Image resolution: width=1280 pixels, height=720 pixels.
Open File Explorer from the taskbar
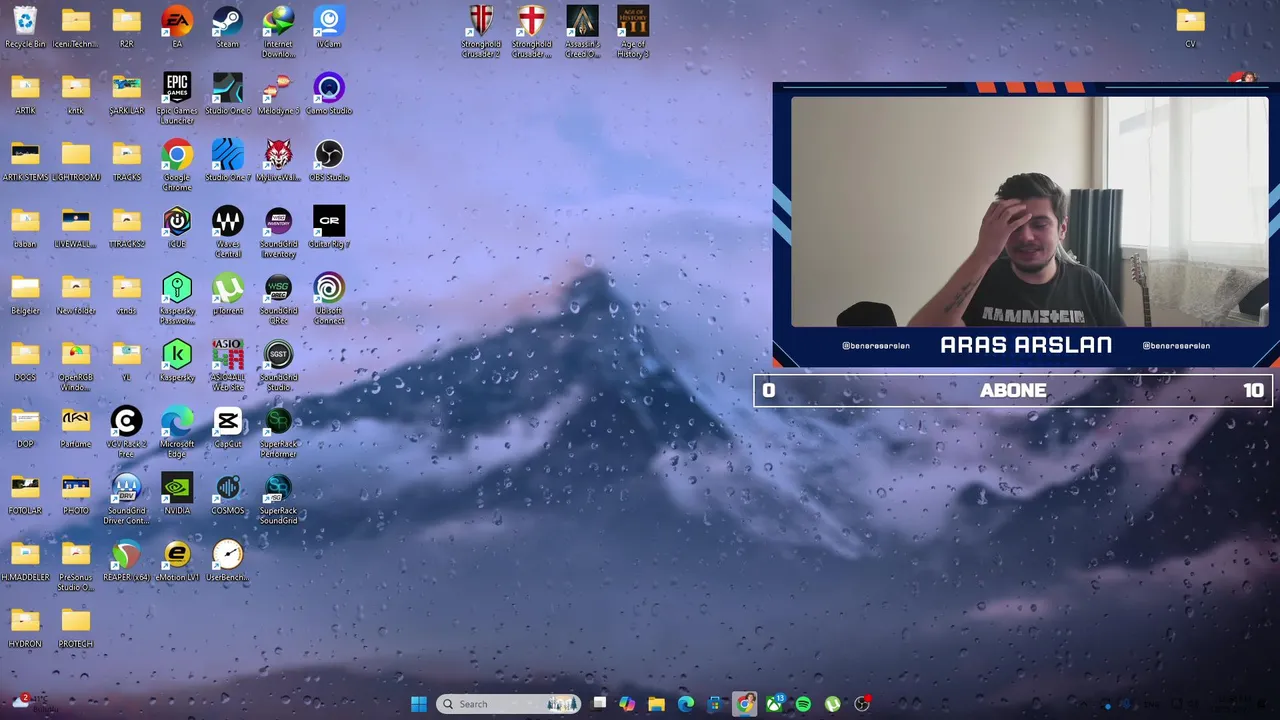coord(656,704)
